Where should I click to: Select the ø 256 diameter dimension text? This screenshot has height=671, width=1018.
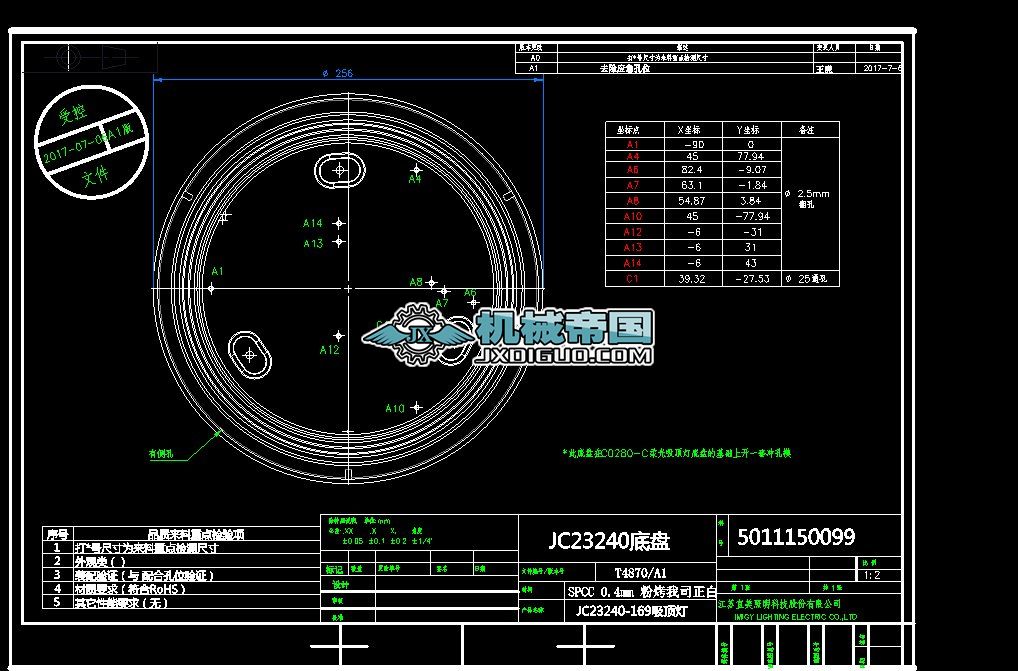[337, 71]
